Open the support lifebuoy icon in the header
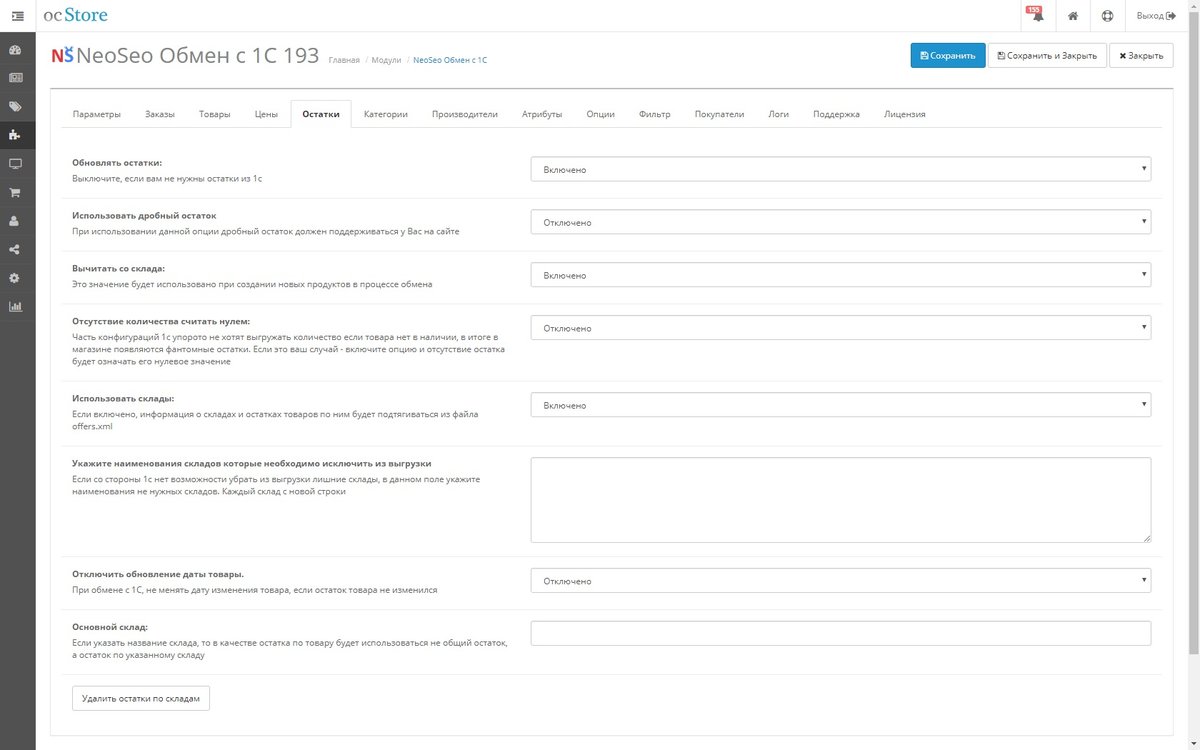1200x750 pixels. pyautogui.click(x=1107, y=16)
